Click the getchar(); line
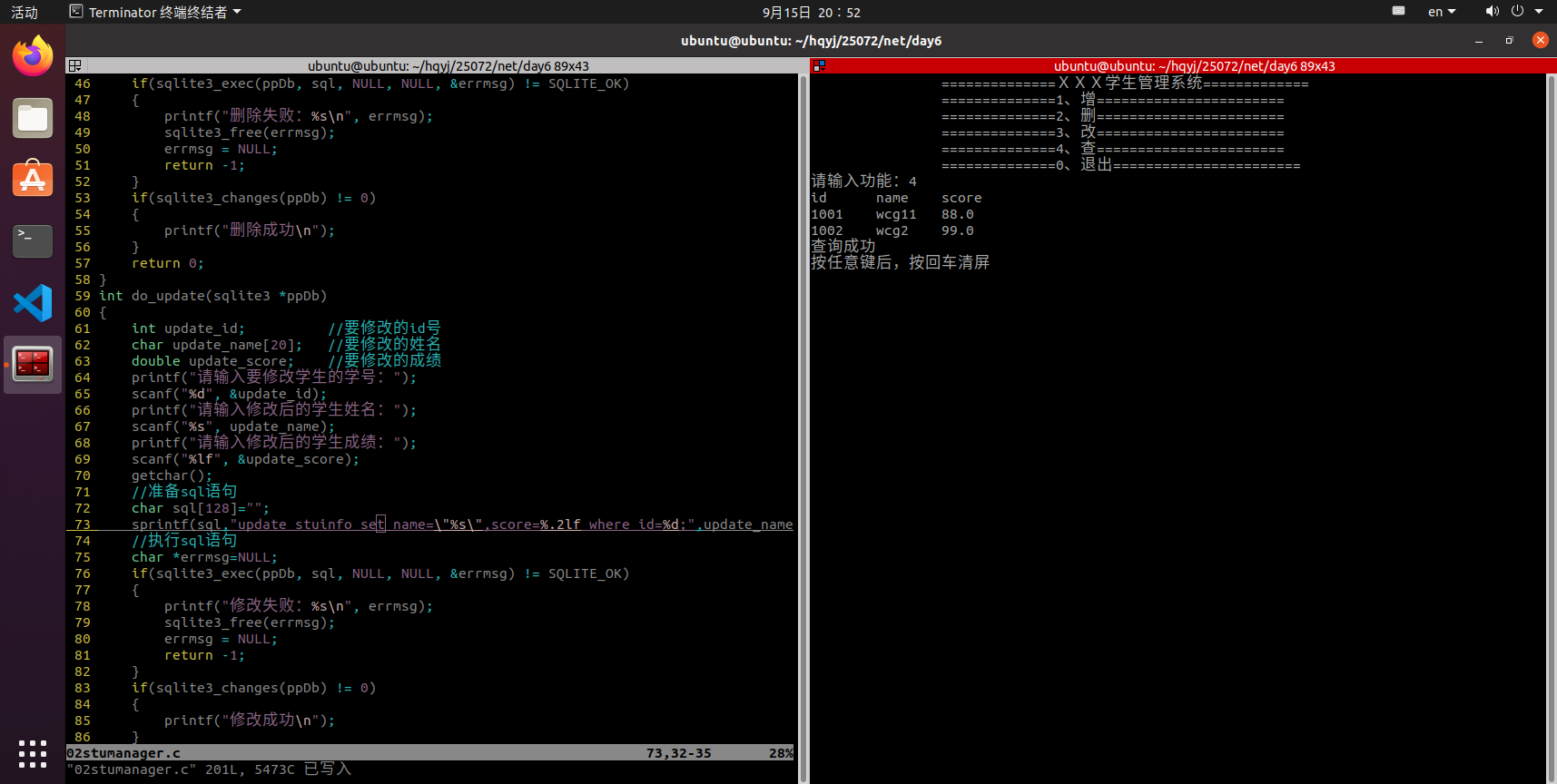This screenshot has height=784, width=1557. coord(172,475)
